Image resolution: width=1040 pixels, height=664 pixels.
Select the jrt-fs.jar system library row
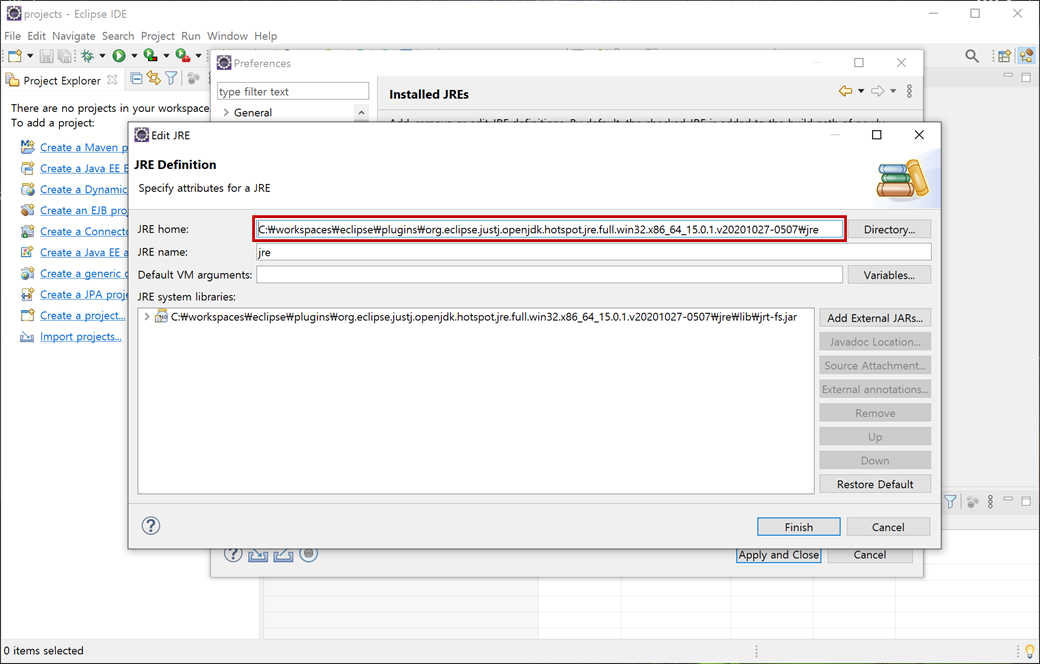tap(476, 317)
